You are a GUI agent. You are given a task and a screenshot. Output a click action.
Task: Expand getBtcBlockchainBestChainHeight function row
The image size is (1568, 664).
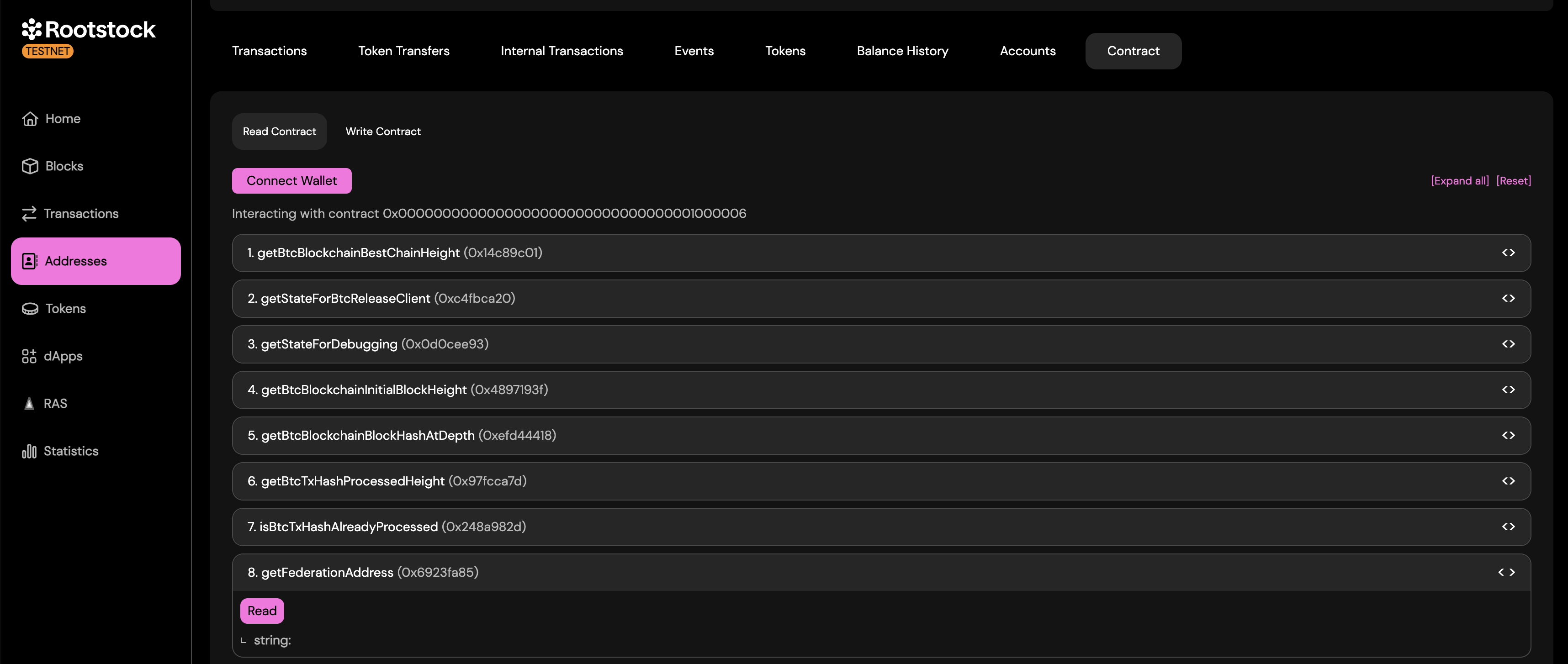click(x=1508, y=253)
